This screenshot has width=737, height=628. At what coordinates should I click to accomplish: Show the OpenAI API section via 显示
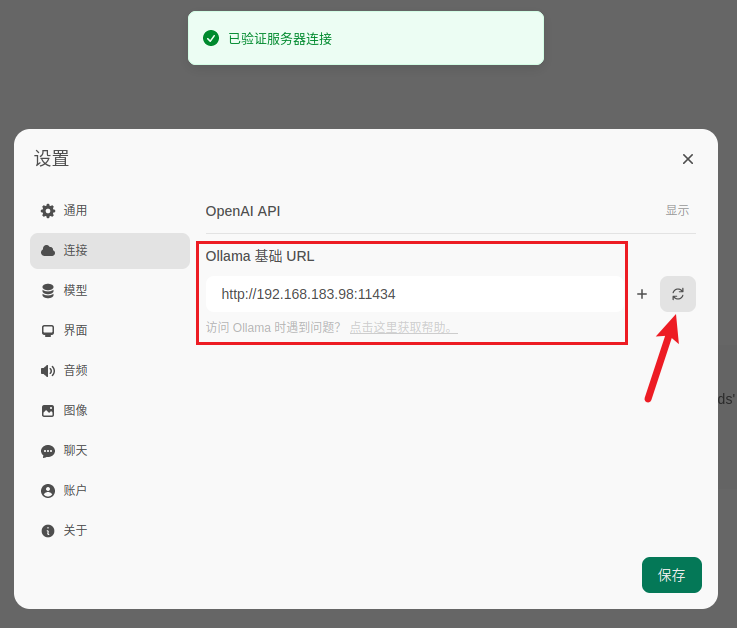coord(677,210)
